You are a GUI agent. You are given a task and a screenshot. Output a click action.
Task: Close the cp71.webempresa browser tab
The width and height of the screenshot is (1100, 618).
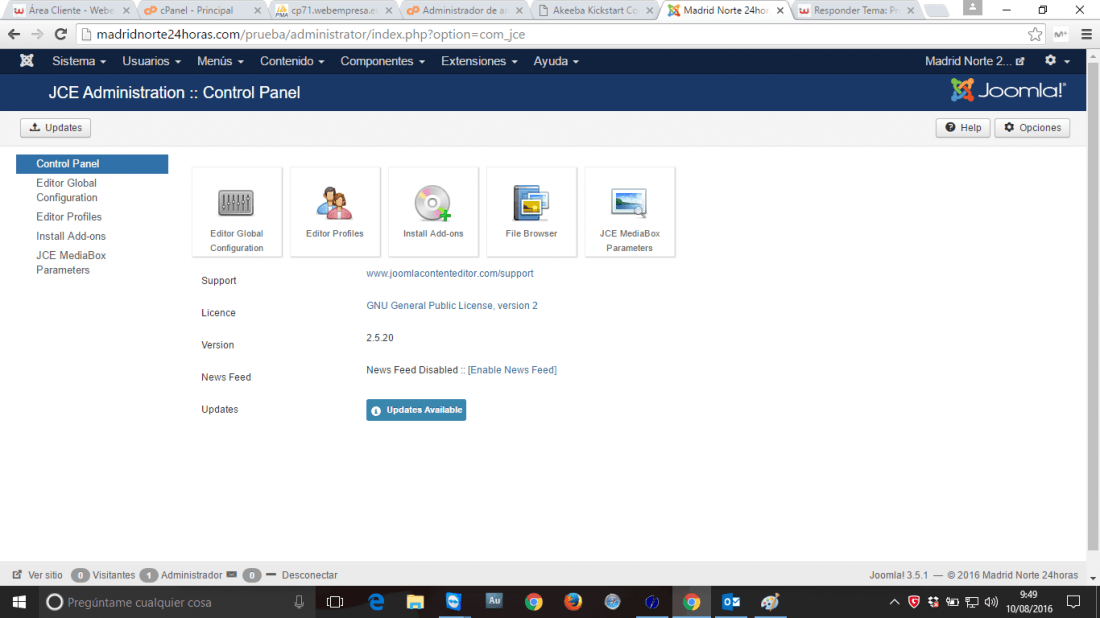click(389, 11)
